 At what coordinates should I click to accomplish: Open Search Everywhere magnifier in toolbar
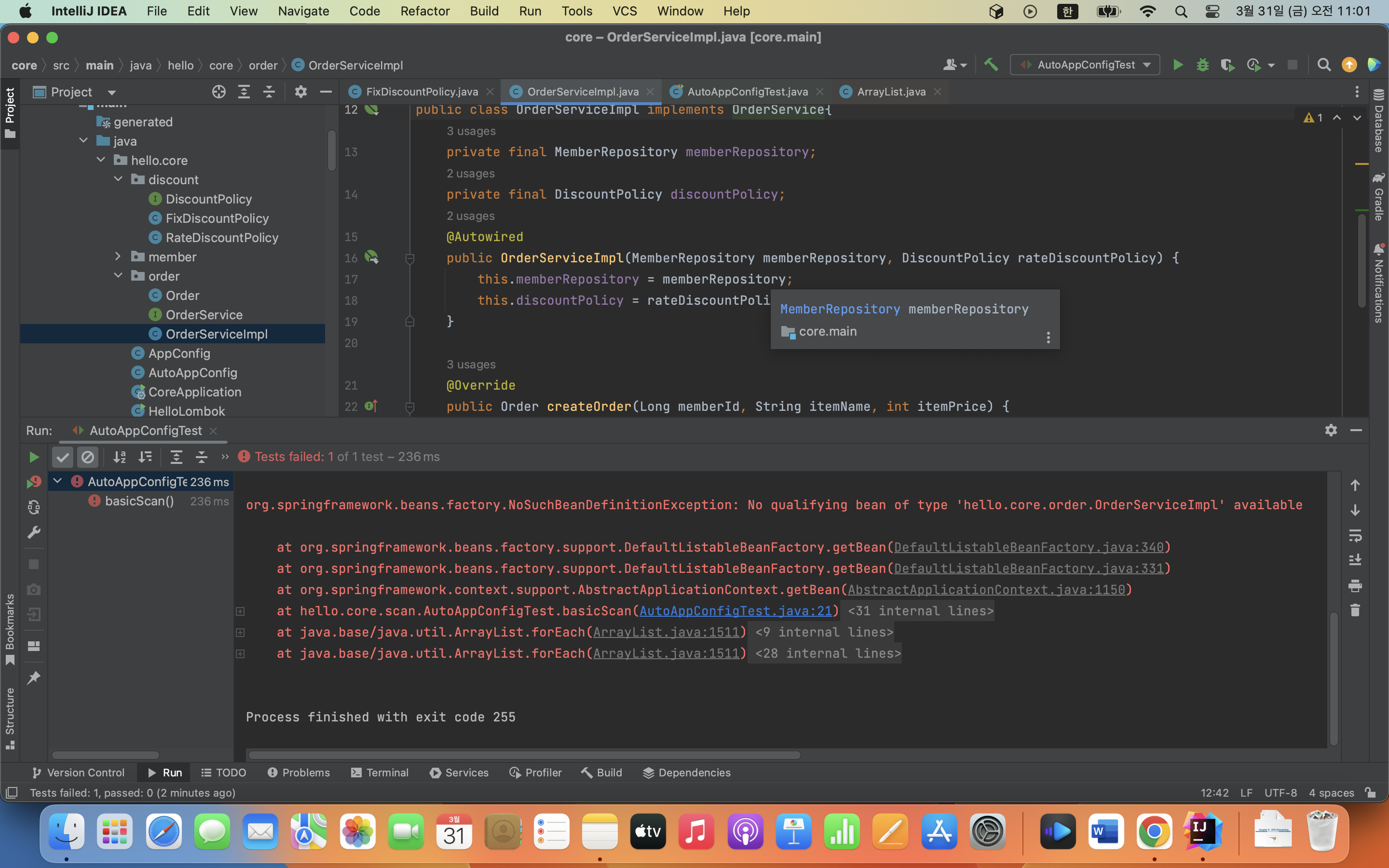[1323, 65]
